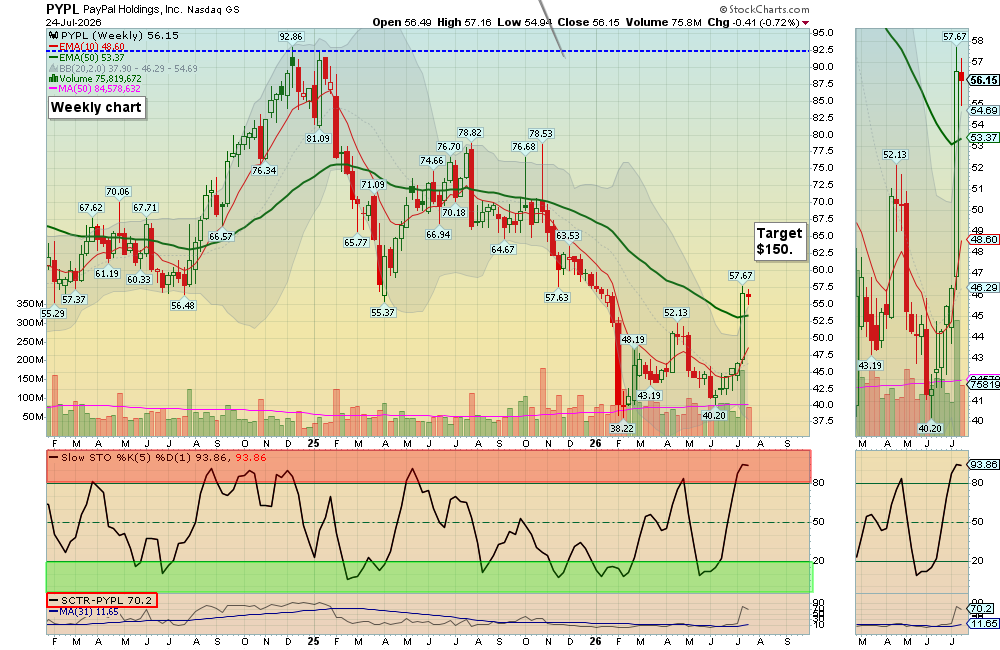The width and height of the screenshot is (1000, 650).
Task: Click the EMA(10) 48.60 legend entry
Action: tap(87, 47)
